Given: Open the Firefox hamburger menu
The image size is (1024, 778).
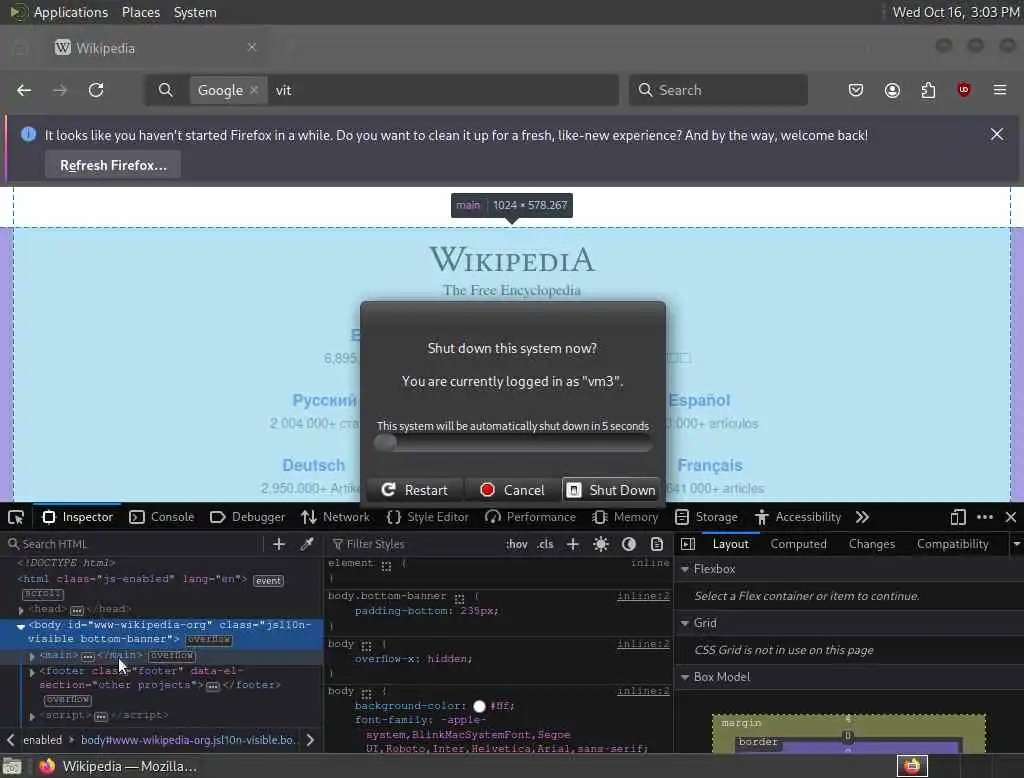Looking at the screenshot, I should [1000, 90].
